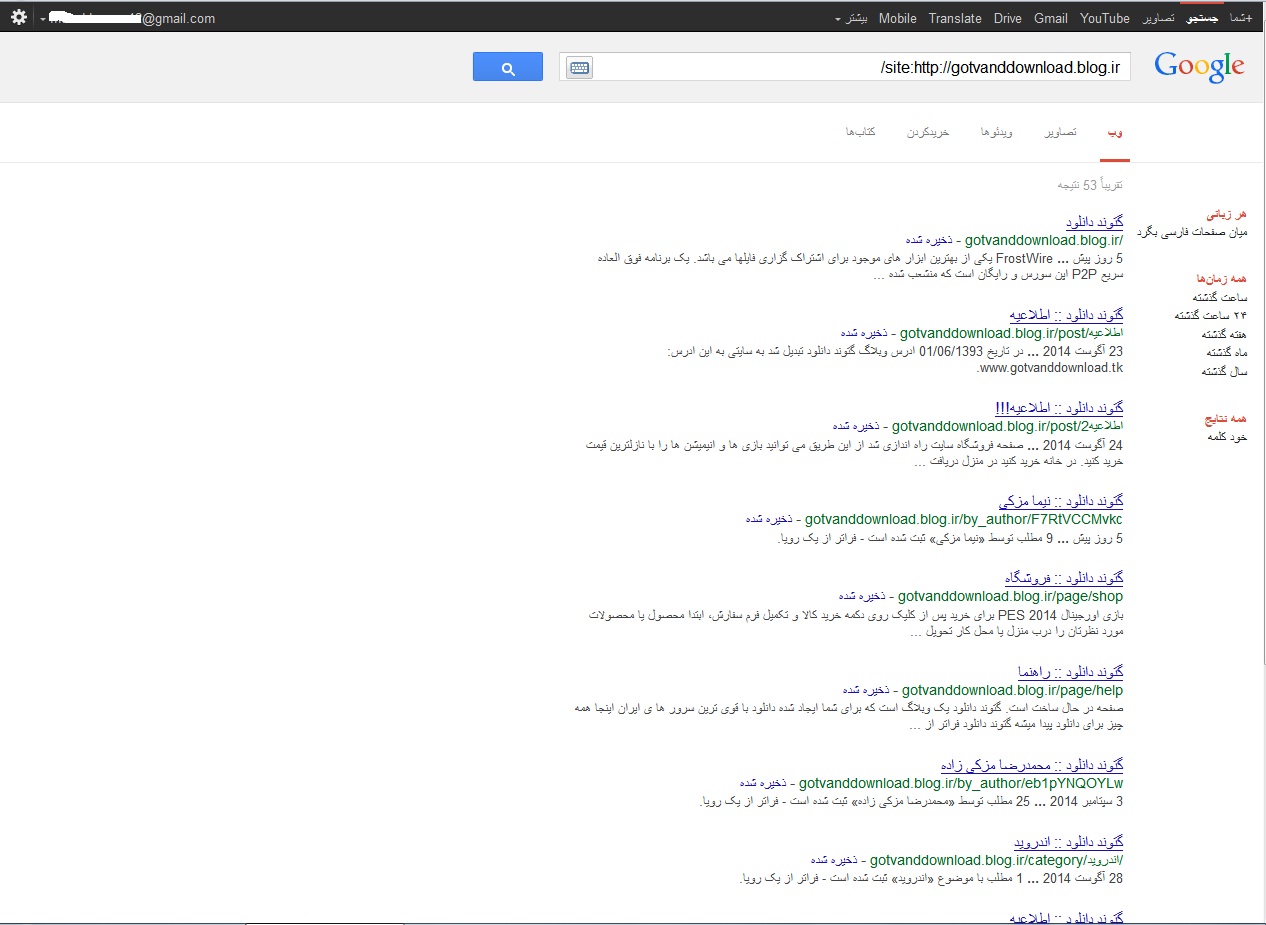Select the وب (Web) results tab
This screenshot has width=1266, height=925.
(x=1115, y=132)
